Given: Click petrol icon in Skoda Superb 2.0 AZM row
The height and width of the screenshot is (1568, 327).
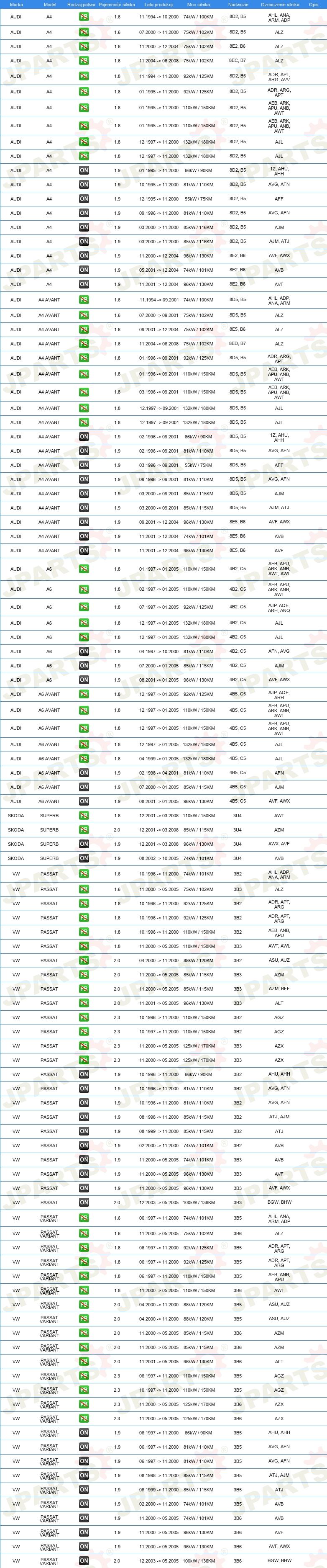Looking at the screenshot, I should (84, 830).
